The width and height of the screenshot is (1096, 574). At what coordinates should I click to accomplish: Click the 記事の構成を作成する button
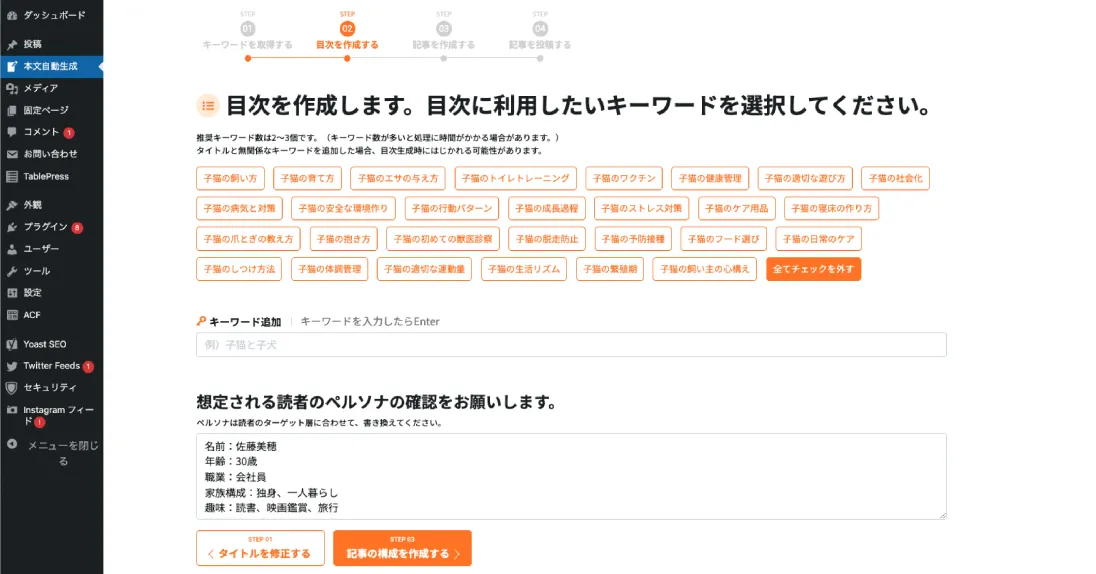[x=402, y=548]
